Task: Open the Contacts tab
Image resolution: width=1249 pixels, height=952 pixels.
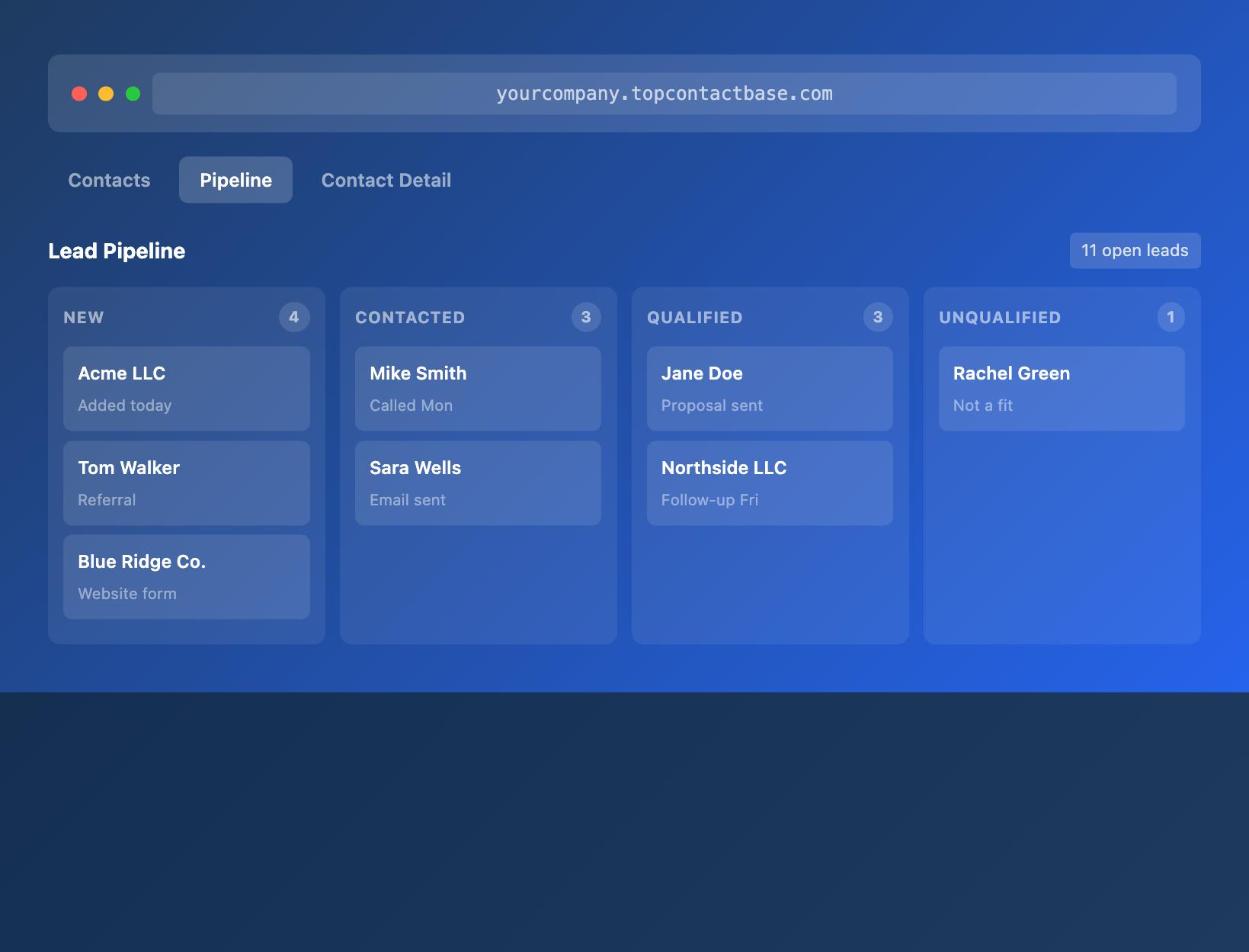Action: [x=109, y=180]
